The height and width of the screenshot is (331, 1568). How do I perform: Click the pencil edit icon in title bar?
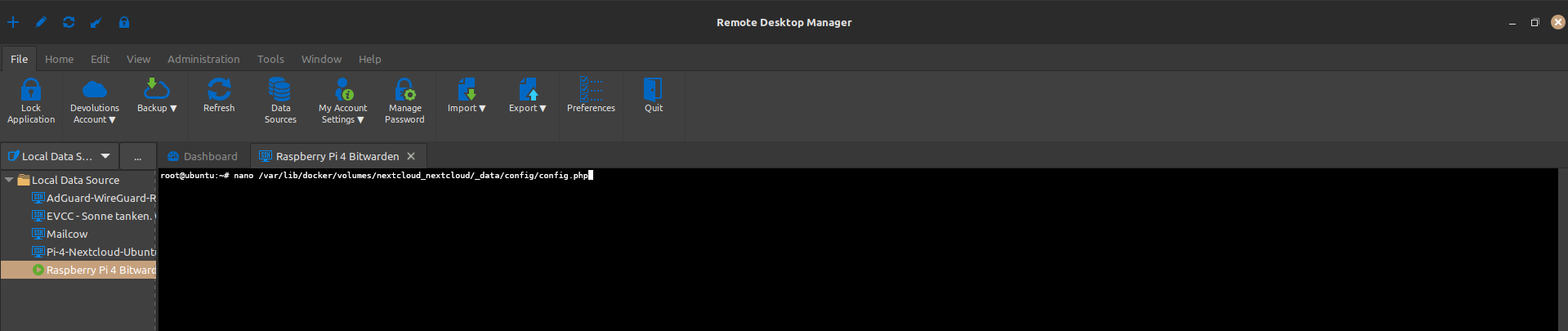click(41, 22)
